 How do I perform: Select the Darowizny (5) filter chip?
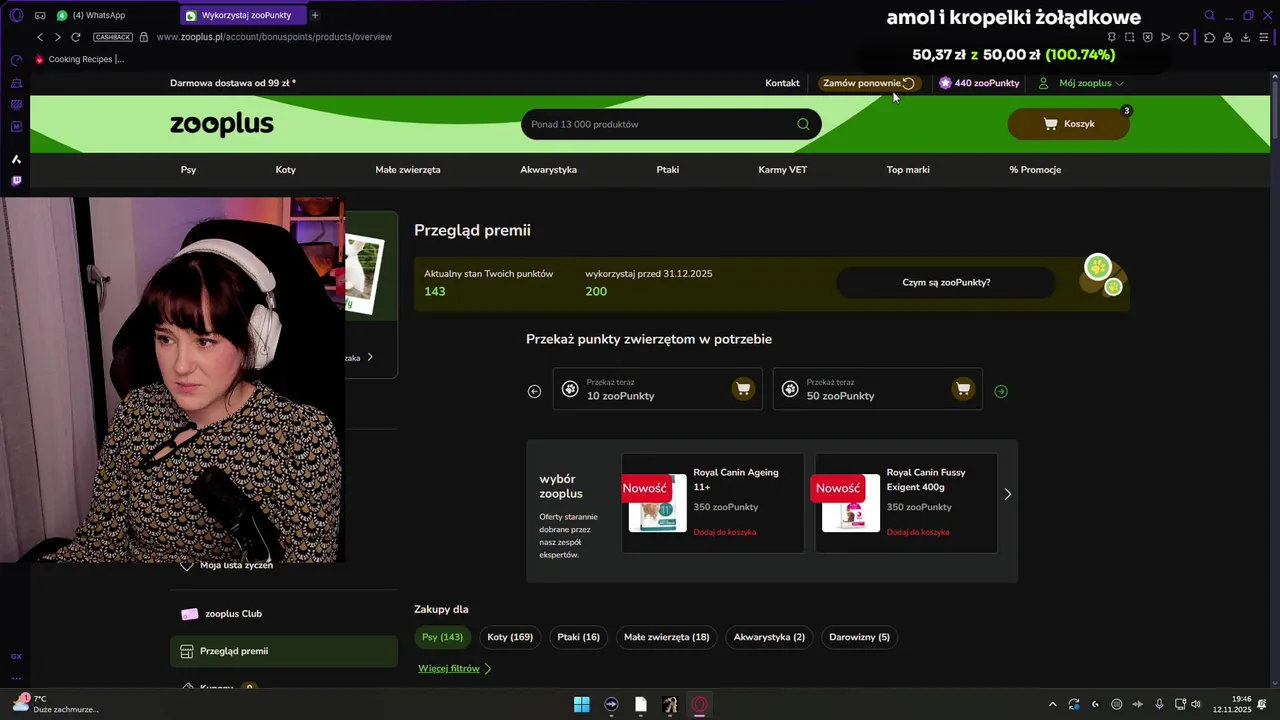[x=859, y=637]
